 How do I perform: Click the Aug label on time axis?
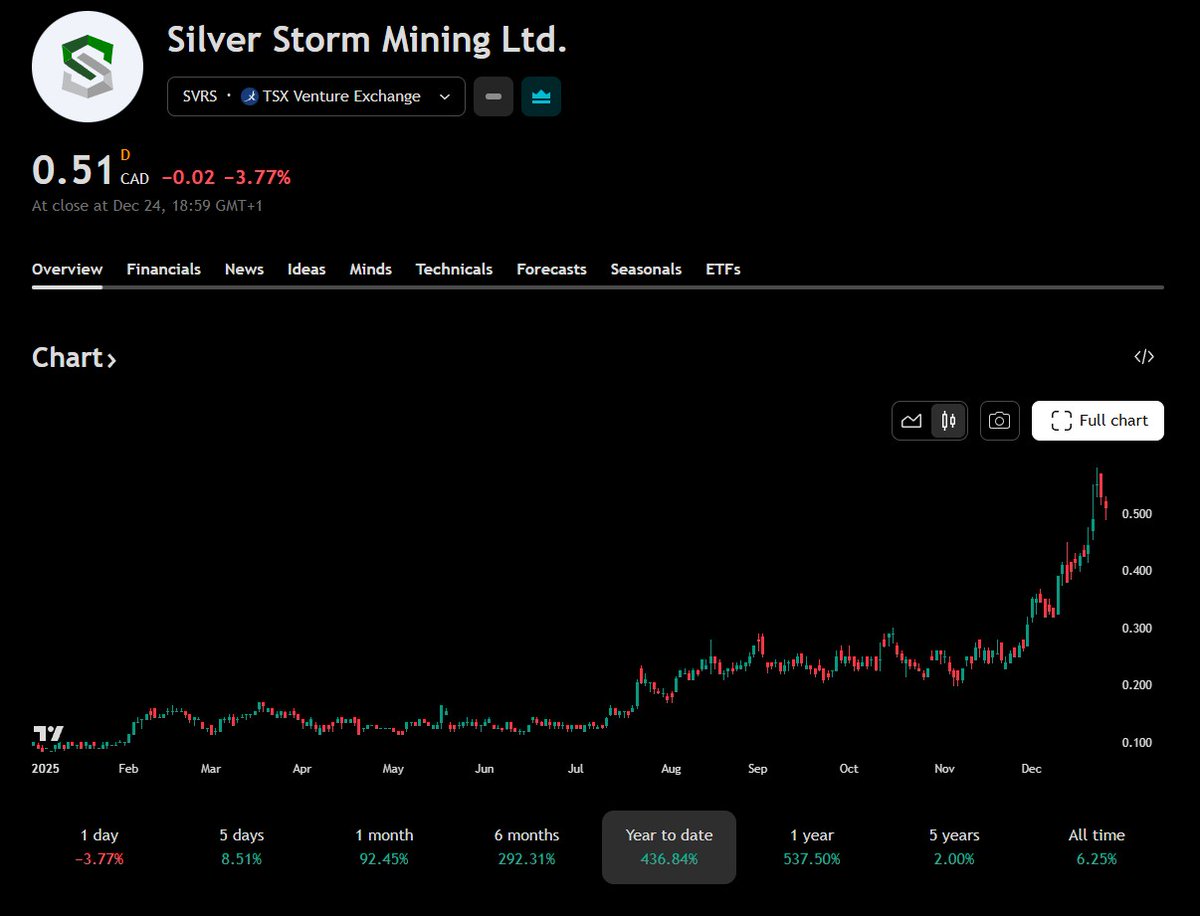(x=671, y=769)
